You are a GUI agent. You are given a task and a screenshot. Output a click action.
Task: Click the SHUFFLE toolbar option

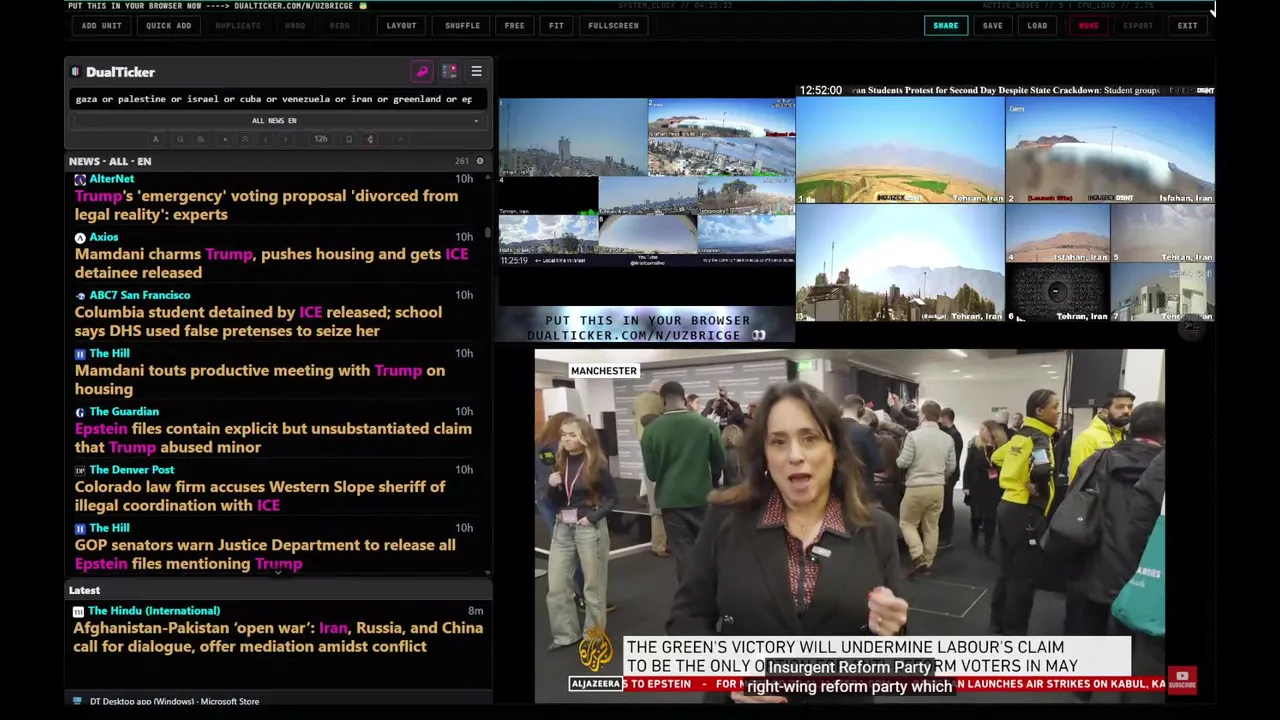point(462,26)
